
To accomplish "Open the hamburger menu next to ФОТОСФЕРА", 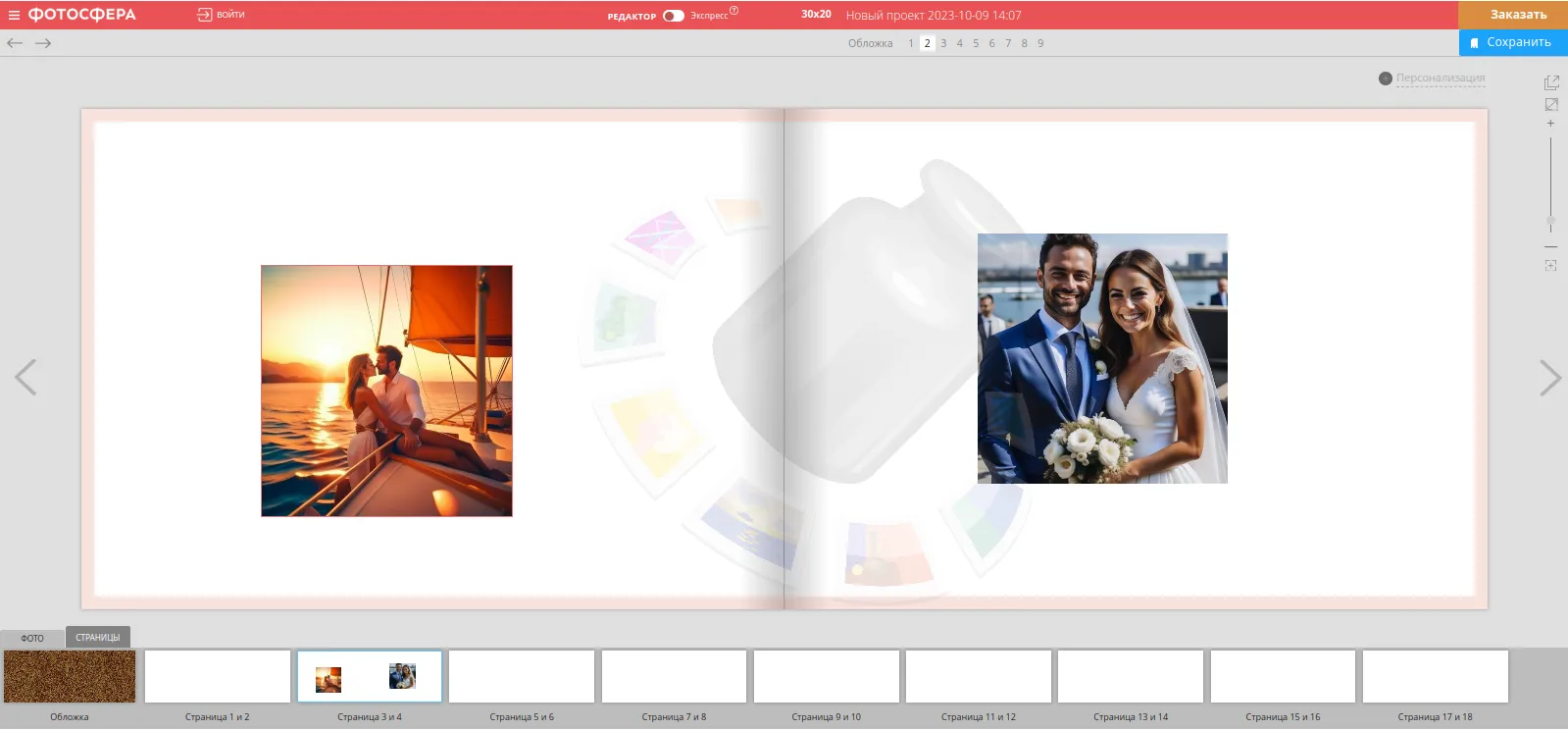I will click(14, 15).
